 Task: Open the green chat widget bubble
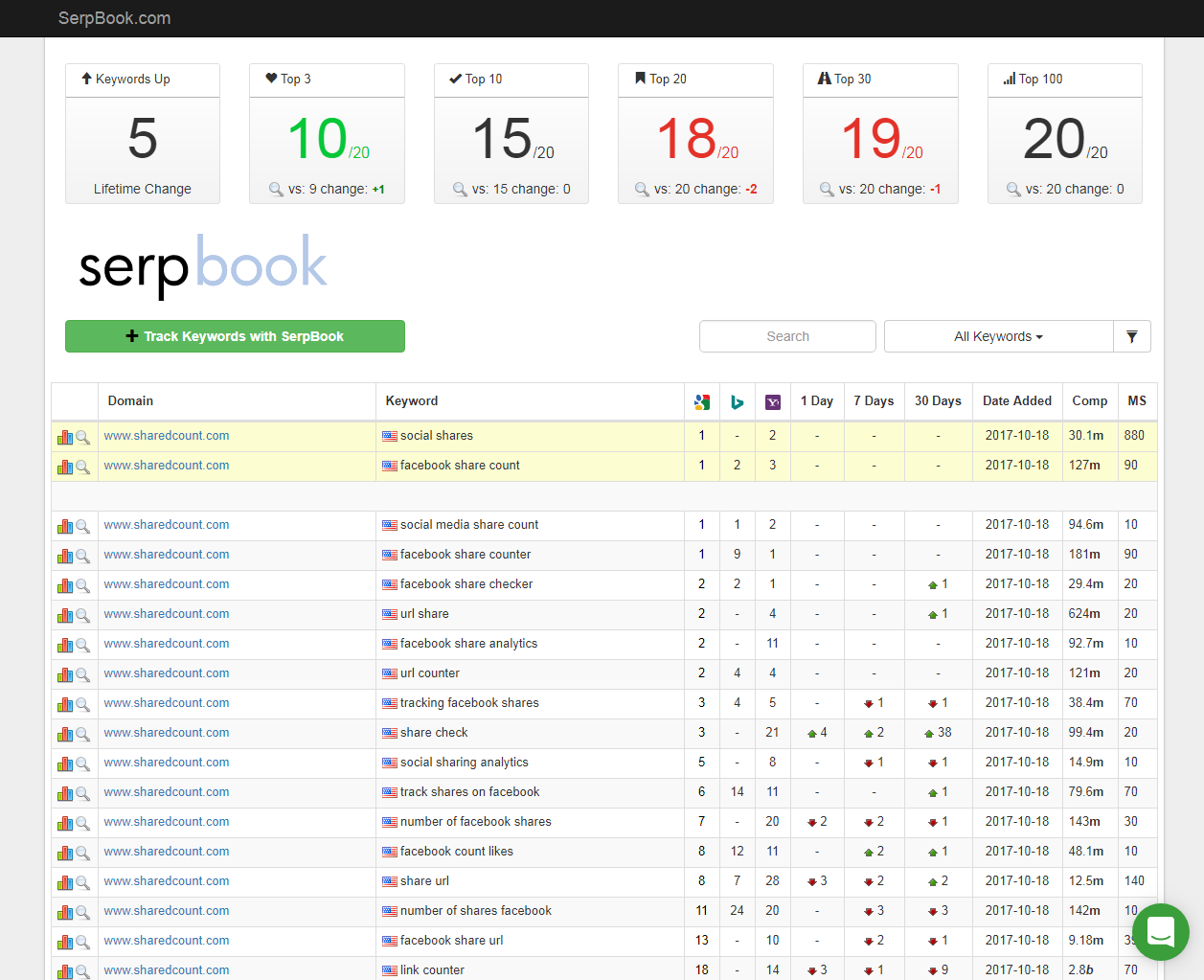tap(1160, 931)
